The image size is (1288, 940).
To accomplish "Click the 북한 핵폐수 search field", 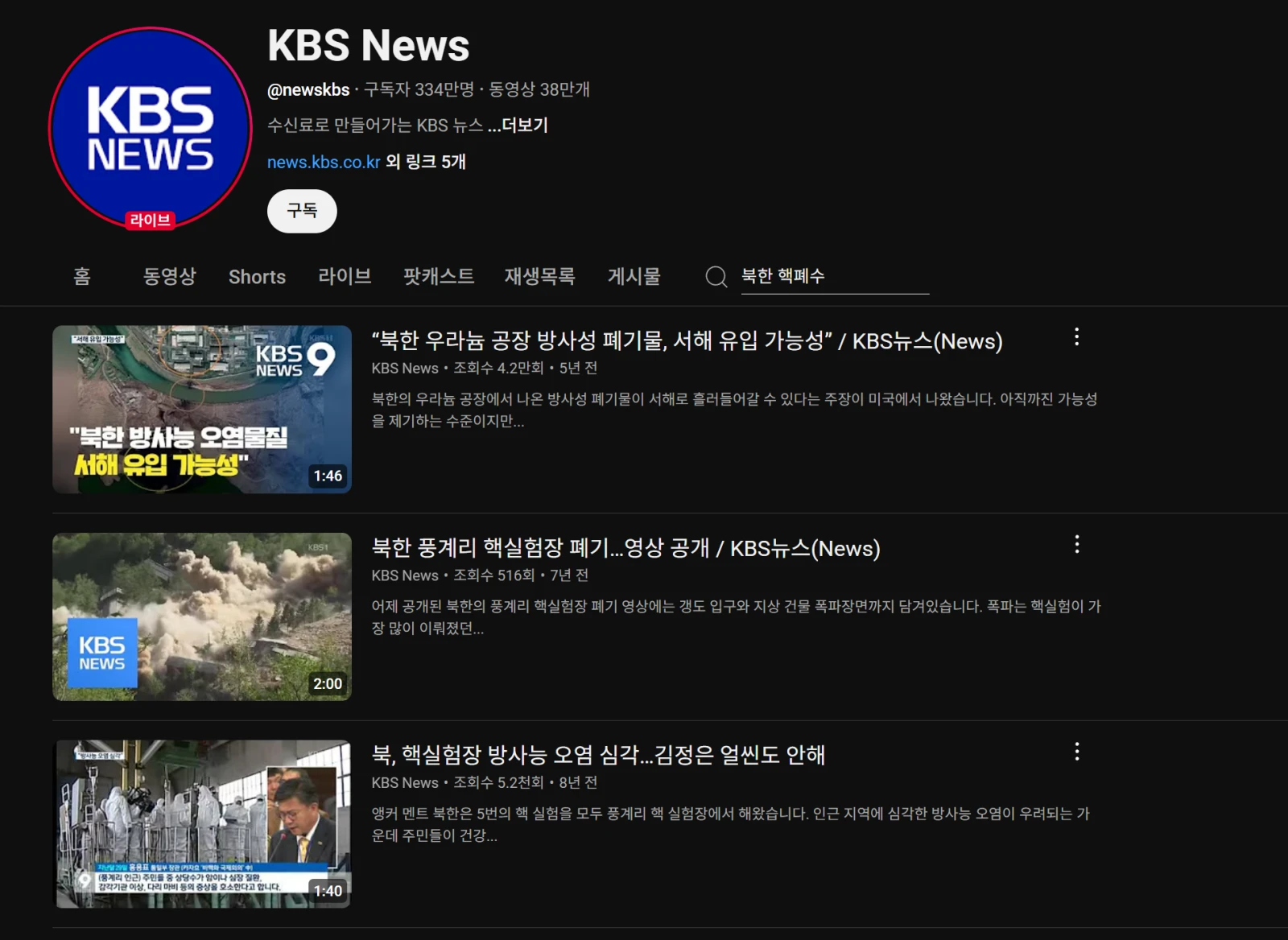I will 835,277.
